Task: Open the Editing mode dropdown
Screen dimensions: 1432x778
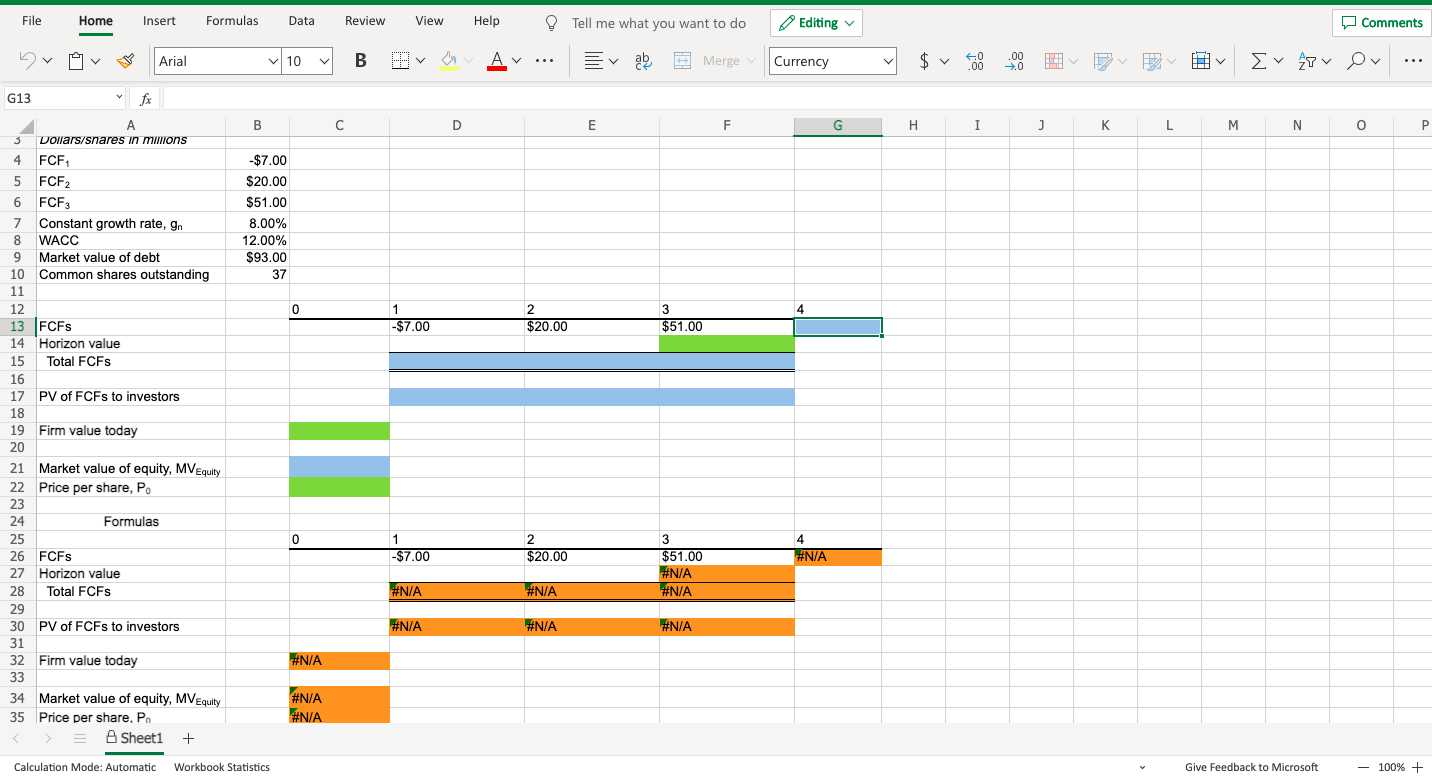Action: [816, 22]
